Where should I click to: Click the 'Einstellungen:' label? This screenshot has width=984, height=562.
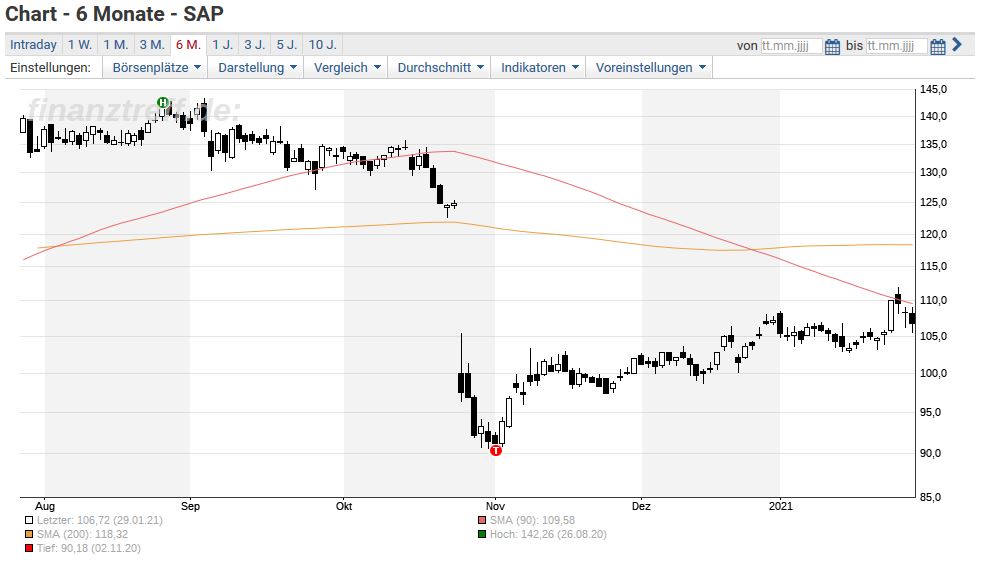[50, 68]
